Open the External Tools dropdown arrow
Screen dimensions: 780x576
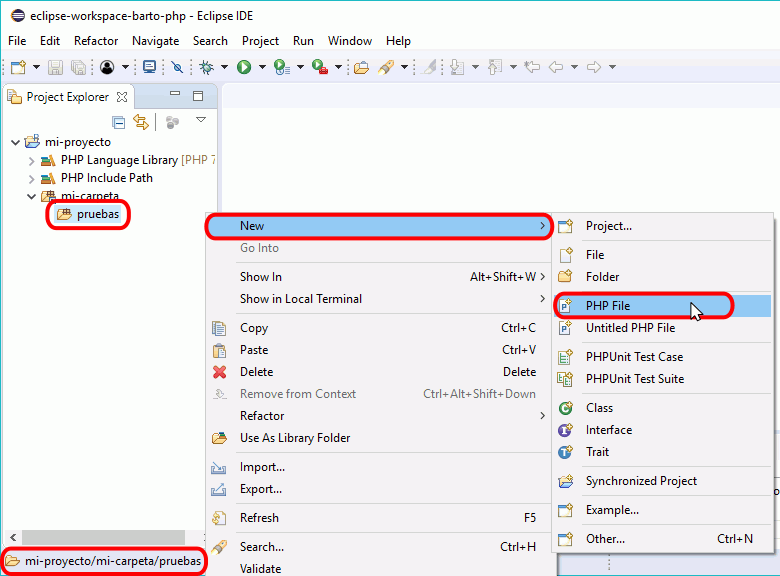(338, 67)
